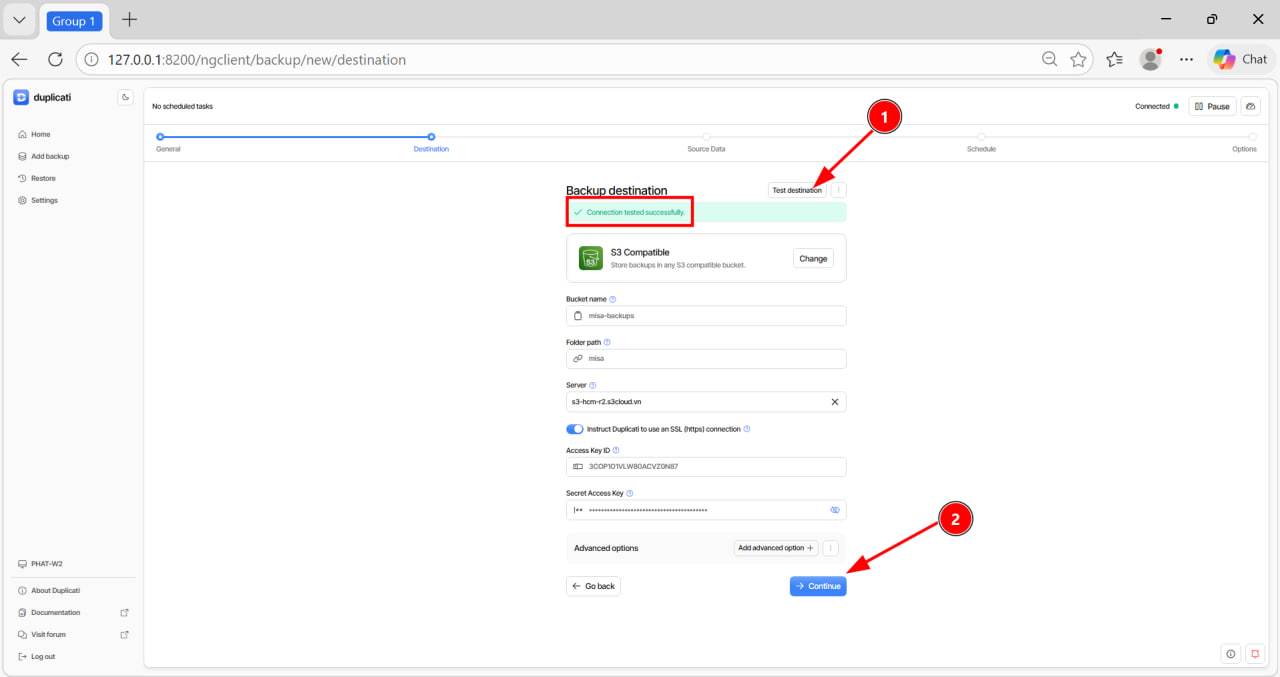Click the Duplicati logo in sidebar
The width and height of the screenshot is (1280, 677).
42,97
